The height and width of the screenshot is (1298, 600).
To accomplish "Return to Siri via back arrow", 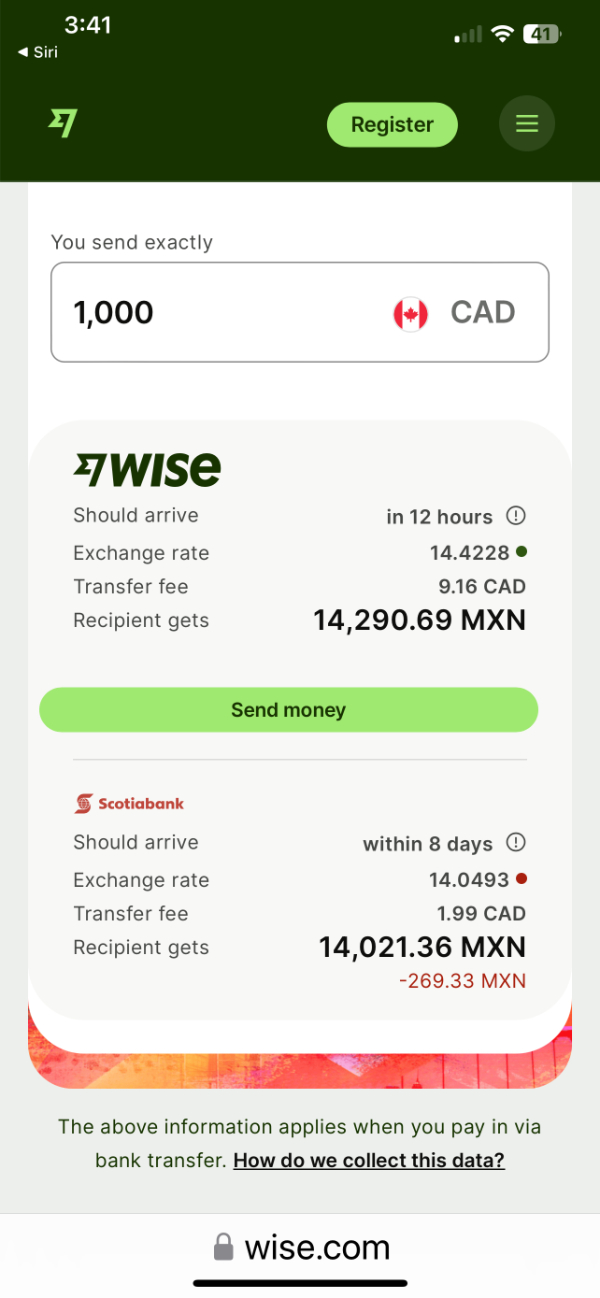I will click(x=38, y=53).
